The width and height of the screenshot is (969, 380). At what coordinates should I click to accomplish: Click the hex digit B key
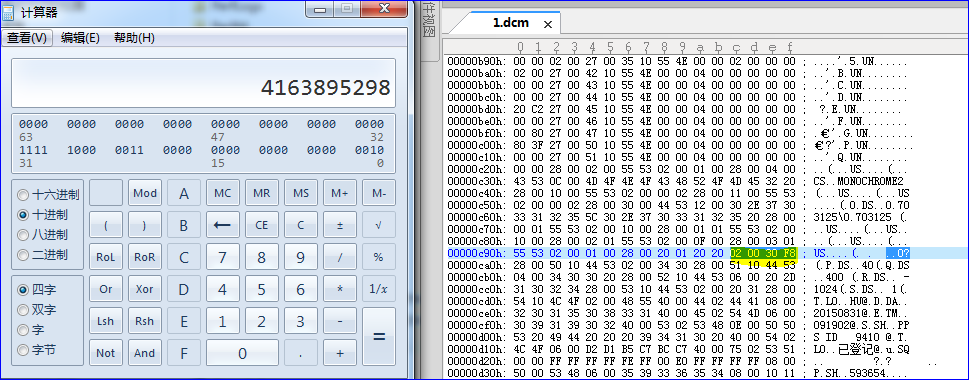coord(184,225)
